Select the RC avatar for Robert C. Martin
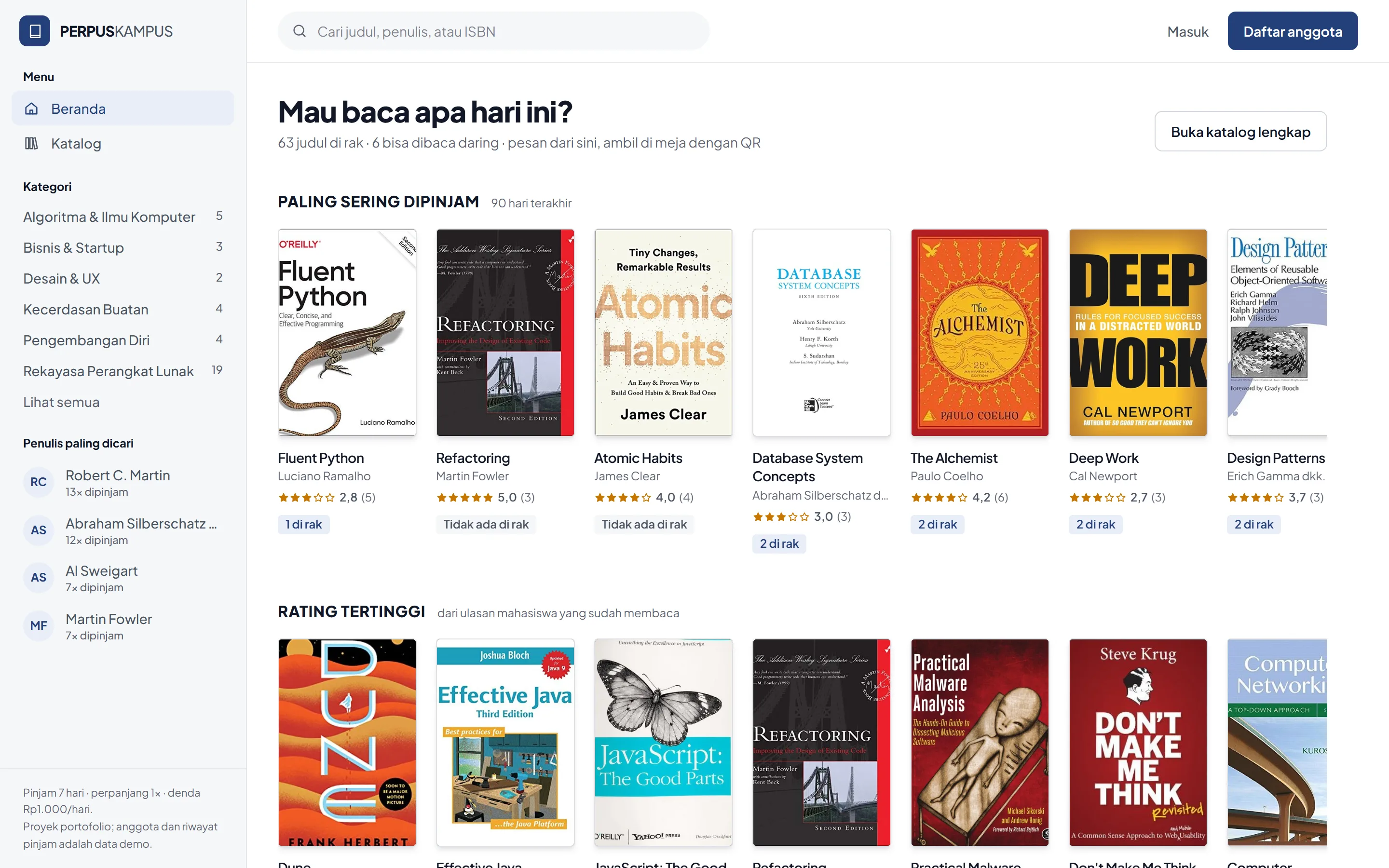Screen dimensions: 1389x868 [39, 482]
